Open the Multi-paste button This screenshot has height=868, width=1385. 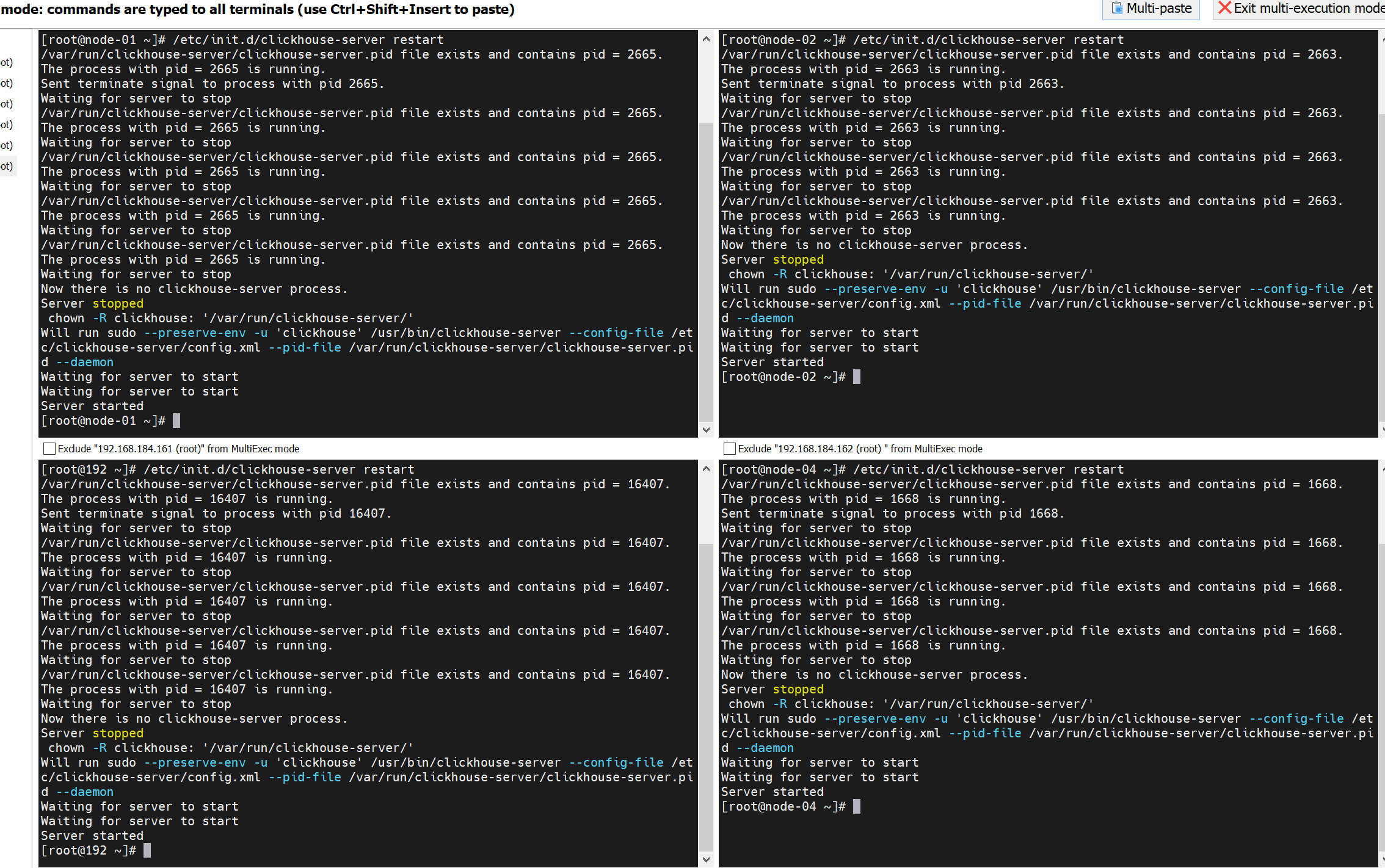1151,9
